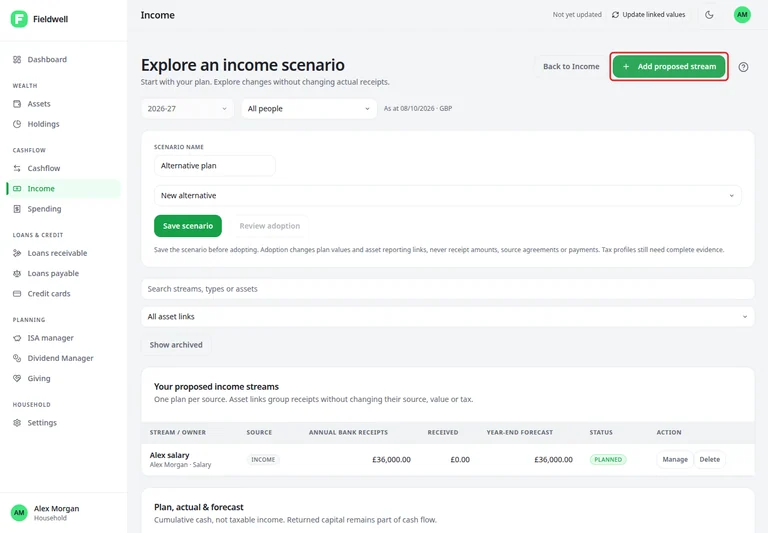
Task: Open the All people dropdown
Action: tap(309, 109)
